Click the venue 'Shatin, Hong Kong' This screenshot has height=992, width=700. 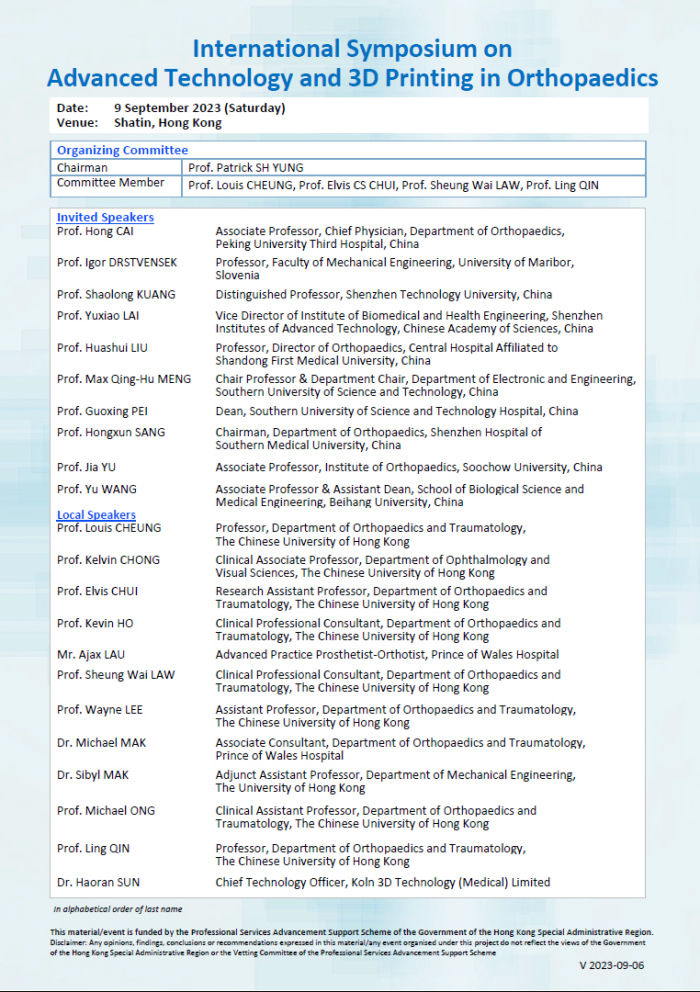coord(168,123)
